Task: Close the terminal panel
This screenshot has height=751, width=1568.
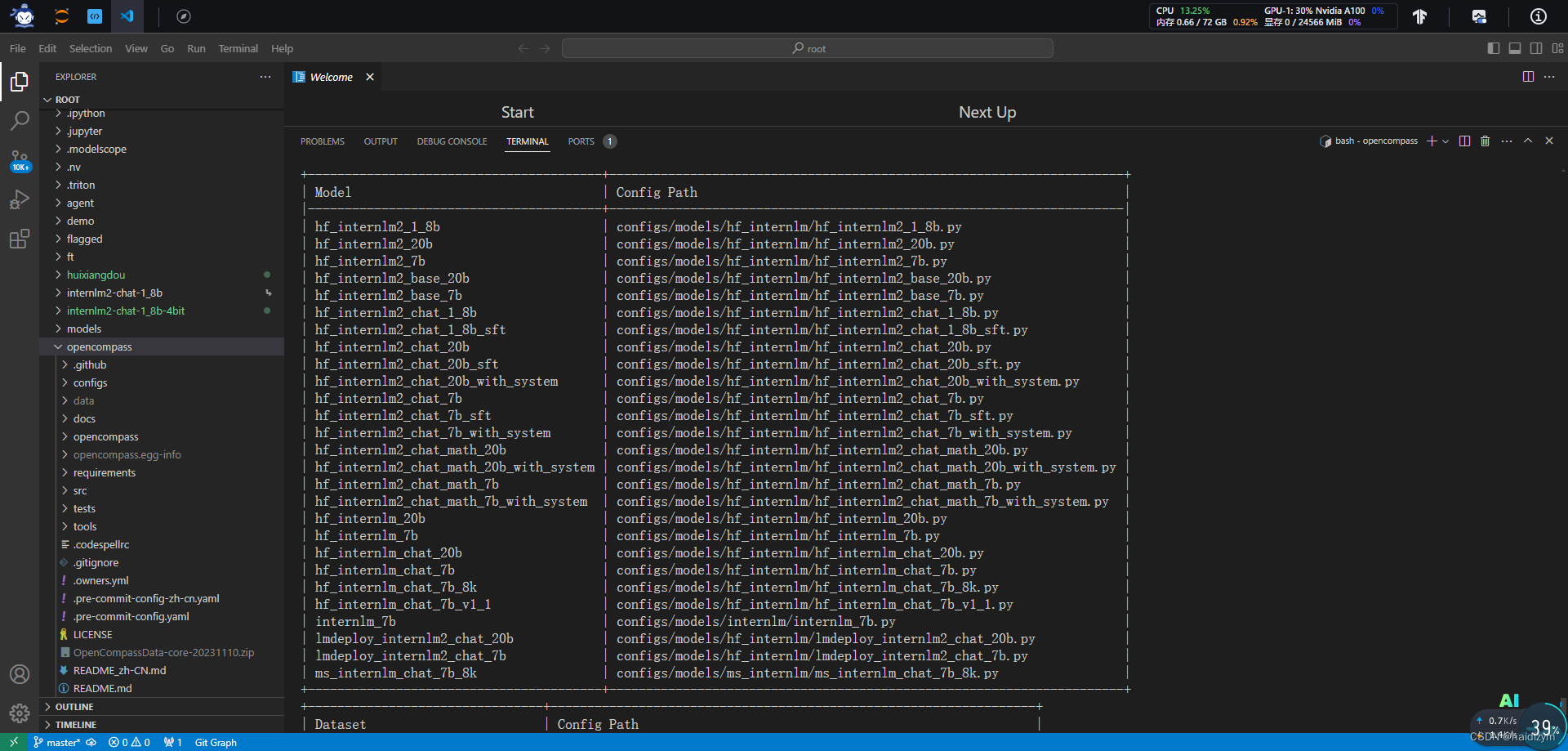Action: (x=1549, y=141)
